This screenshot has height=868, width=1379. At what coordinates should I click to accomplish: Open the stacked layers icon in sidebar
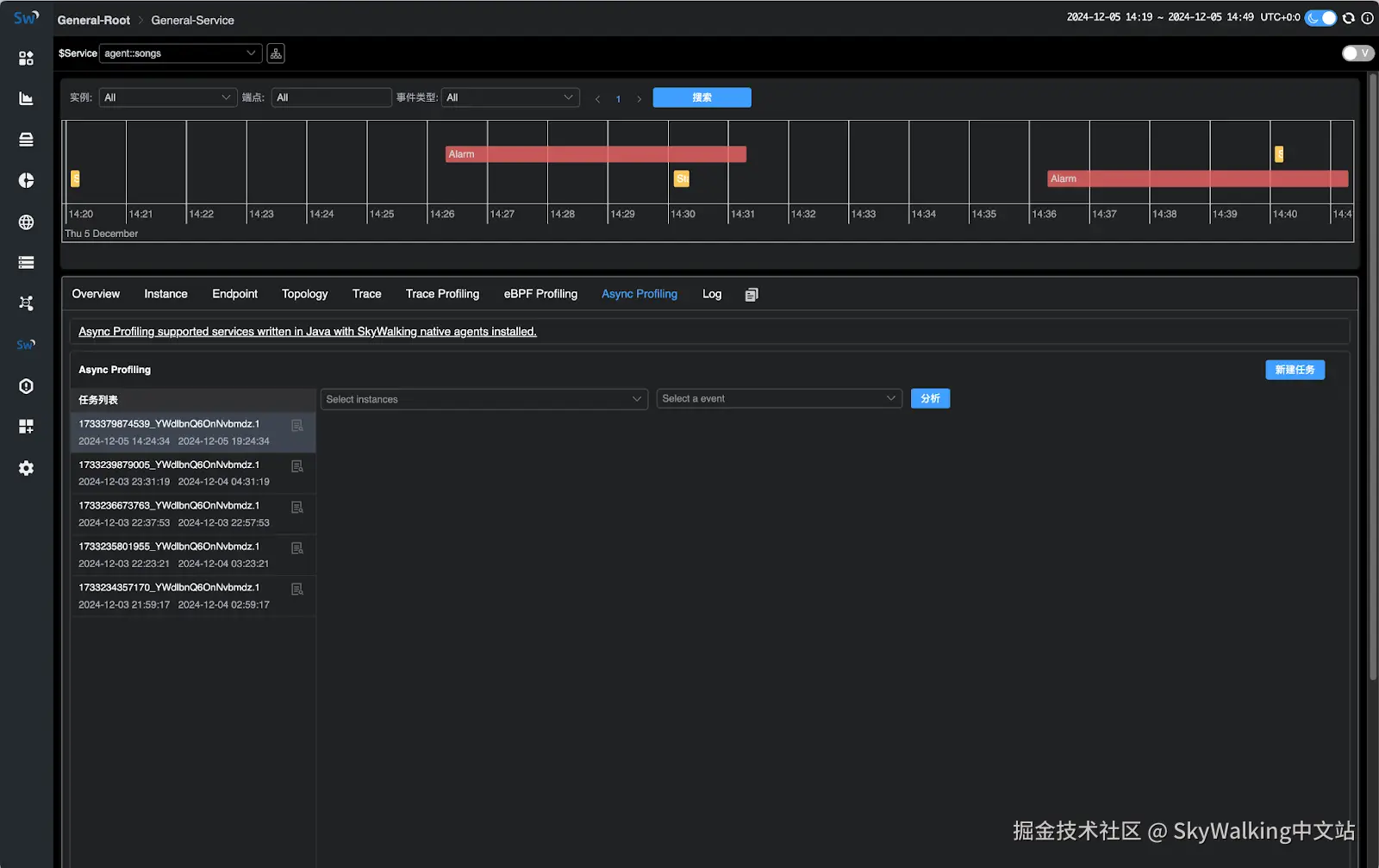[x=26, y=140]
